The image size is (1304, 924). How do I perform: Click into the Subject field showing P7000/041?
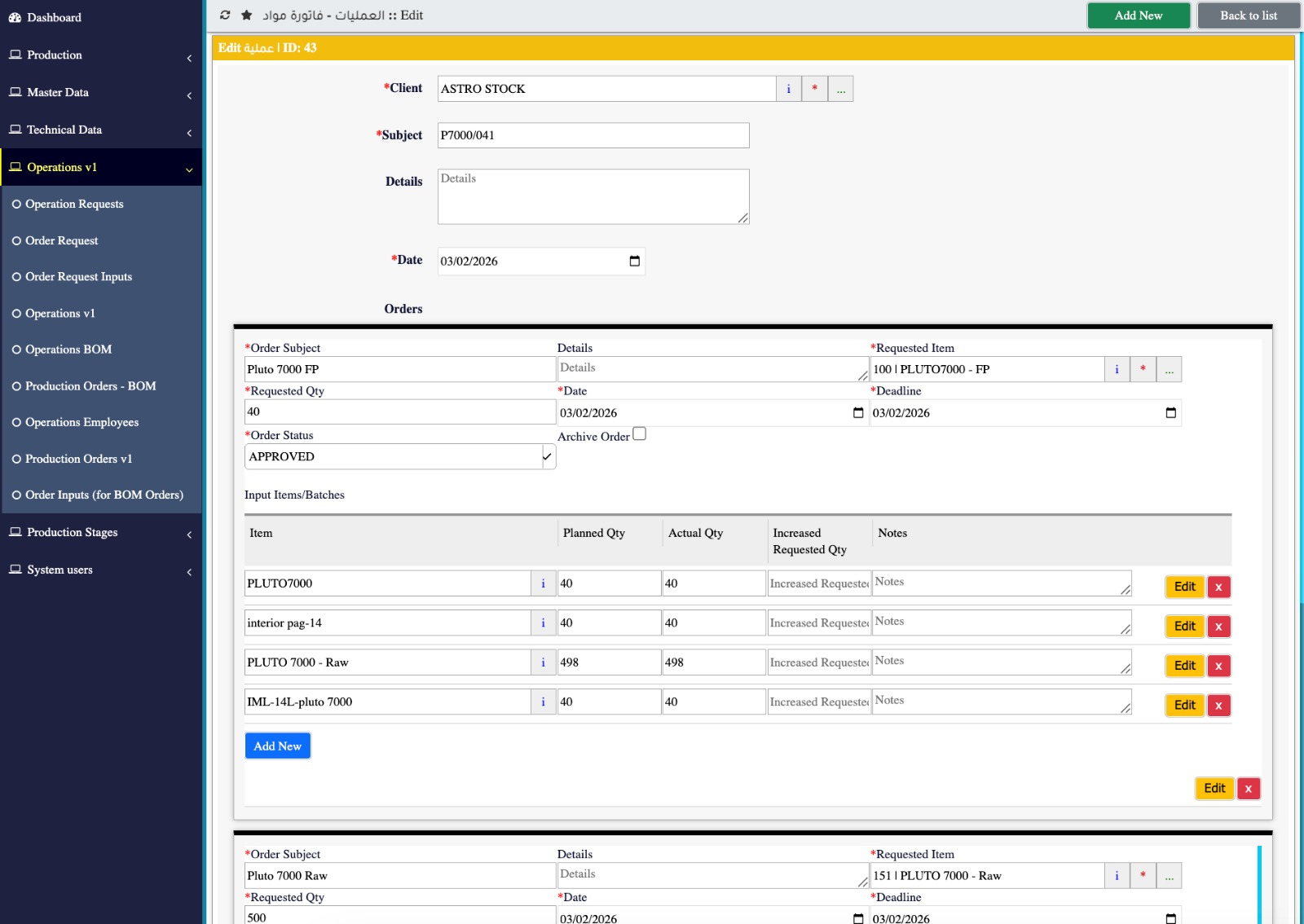pos(593,135)
